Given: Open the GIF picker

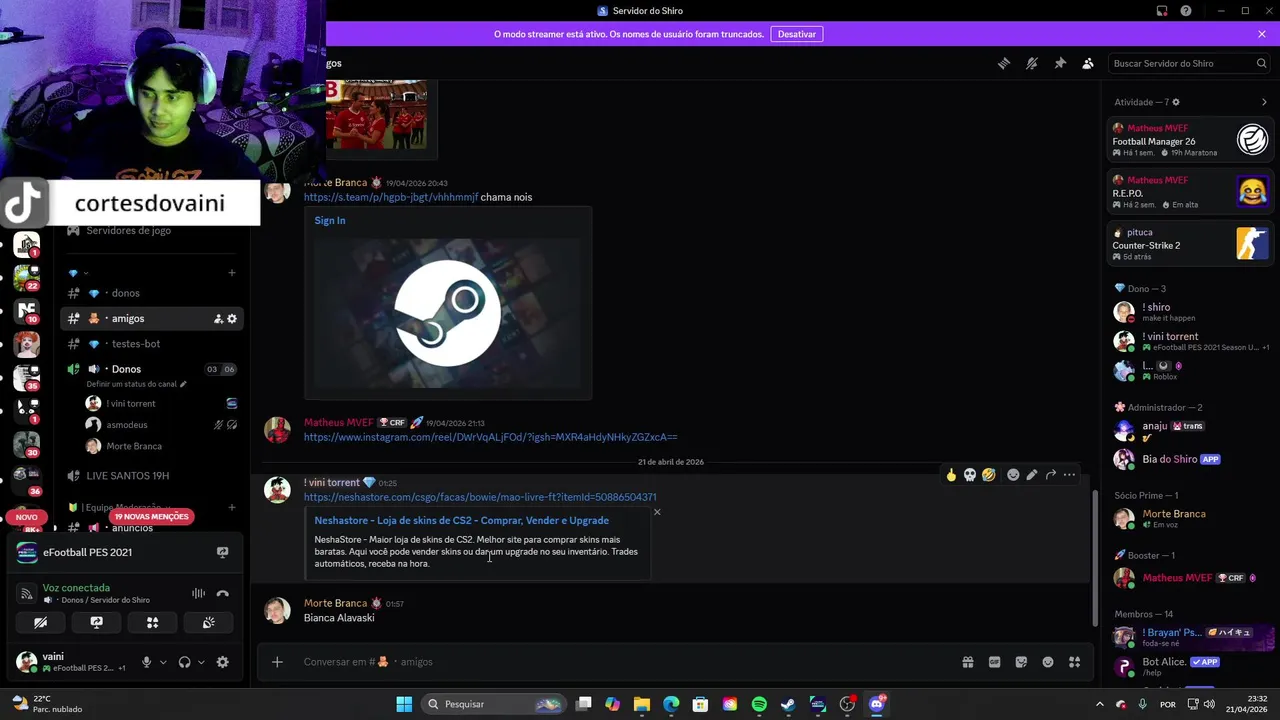Looking at the screenshot, I should (995, 662).
